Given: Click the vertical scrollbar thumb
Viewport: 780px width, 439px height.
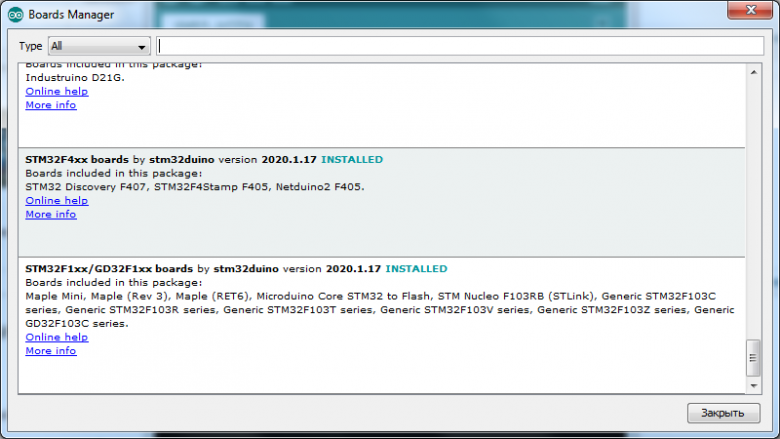Looking at the screenshot, I should tap(753, 358).
